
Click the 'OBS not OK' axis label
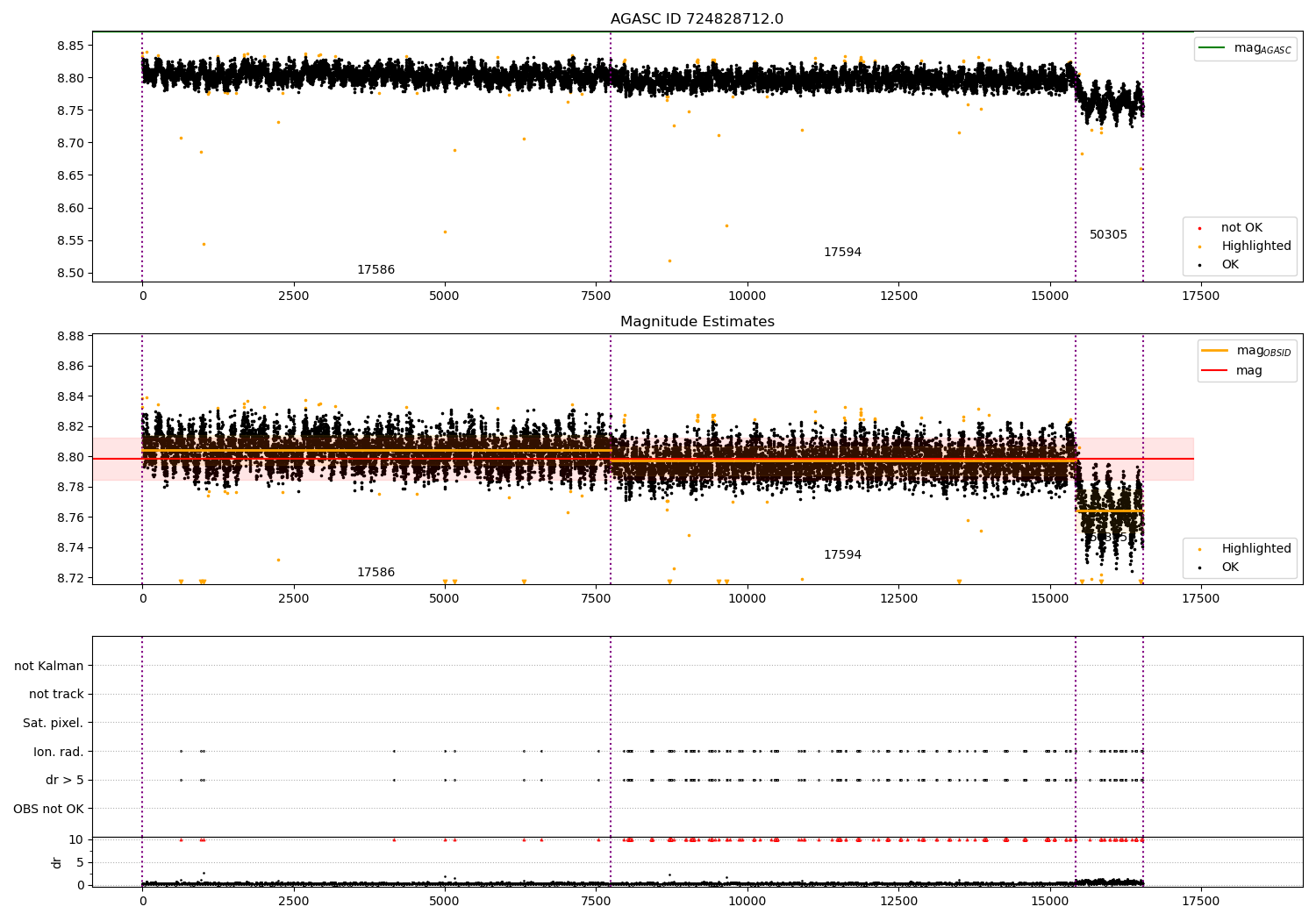(48, 809)
